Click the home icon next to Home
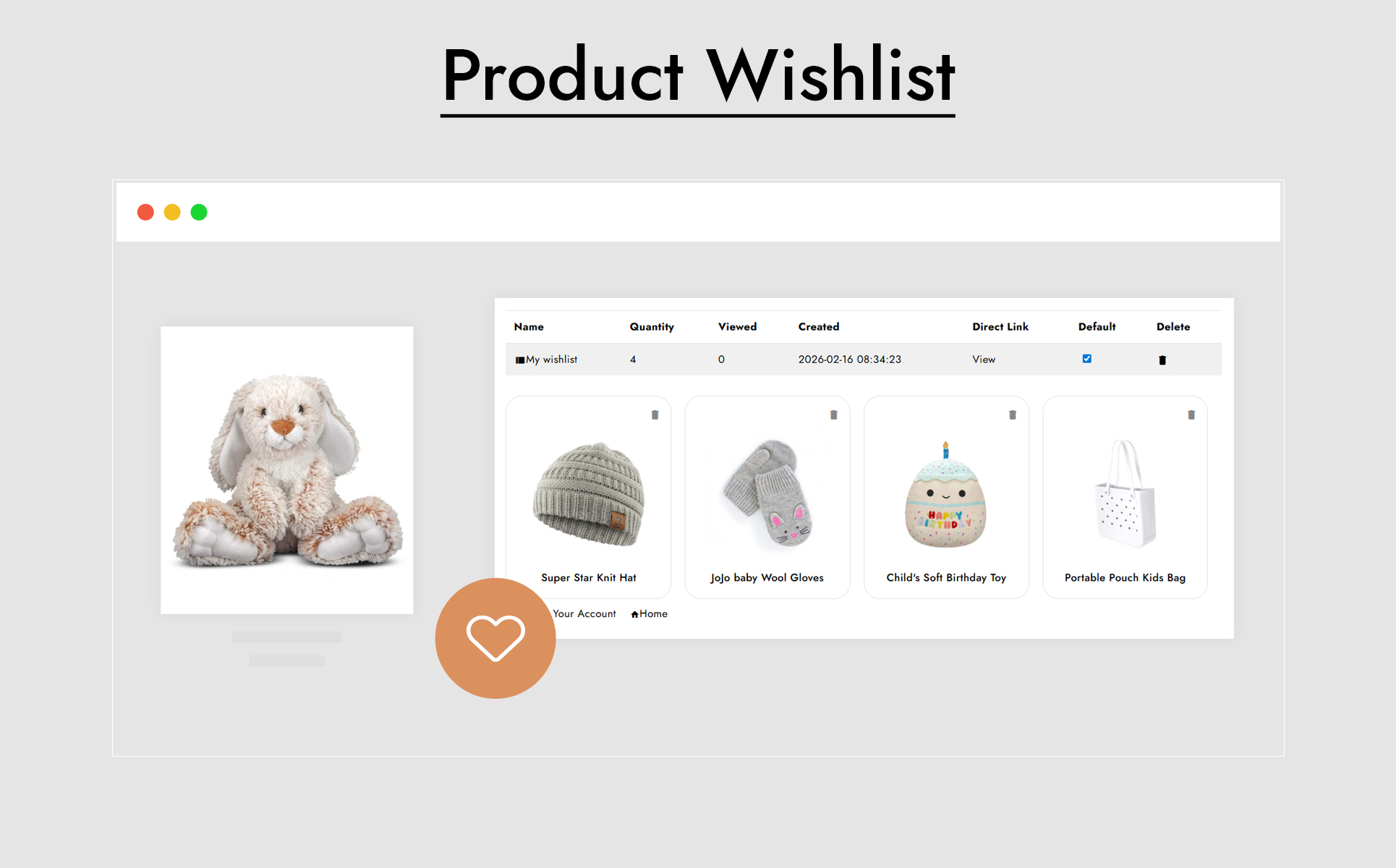This screenshot has width=1396, height=868. tap(634, 615)
